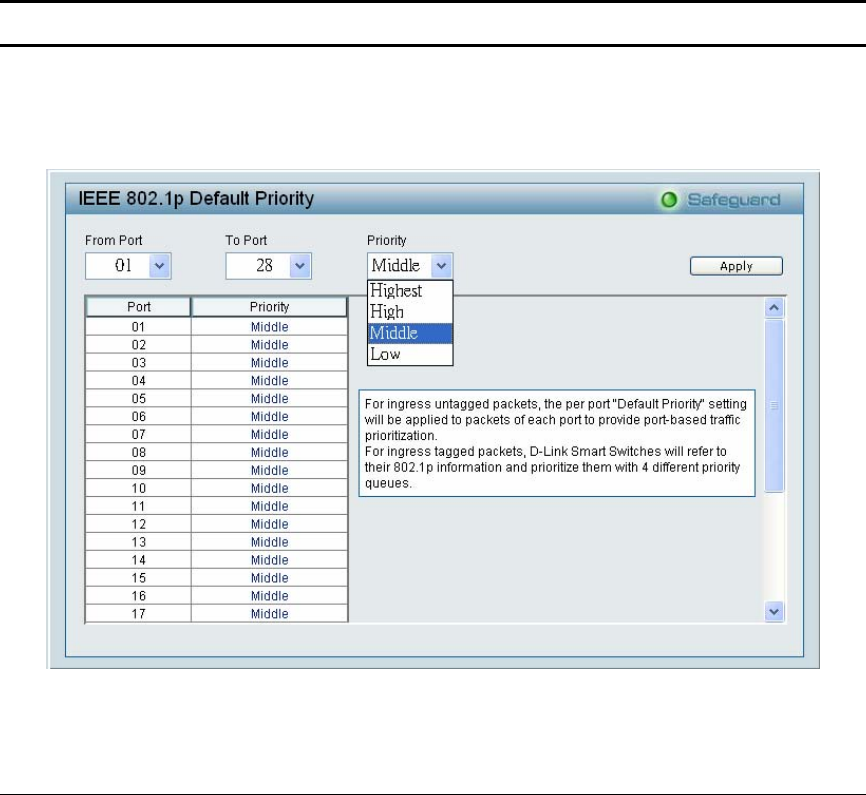
Task: Select port 02 row cell
Action: 139,345
